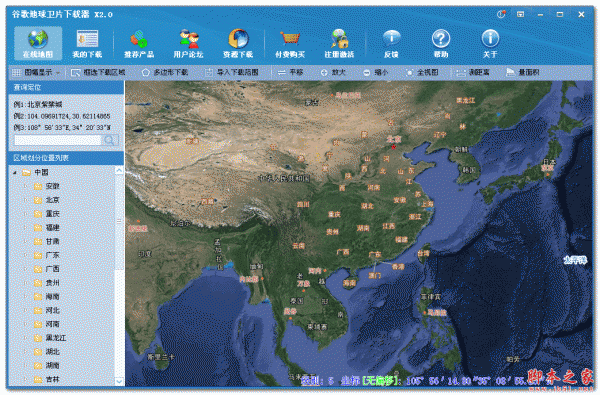The height and width of the screenshot is (395, 600).
Task: Select the 量面积 measure area tool
Action: pos(523,72)
